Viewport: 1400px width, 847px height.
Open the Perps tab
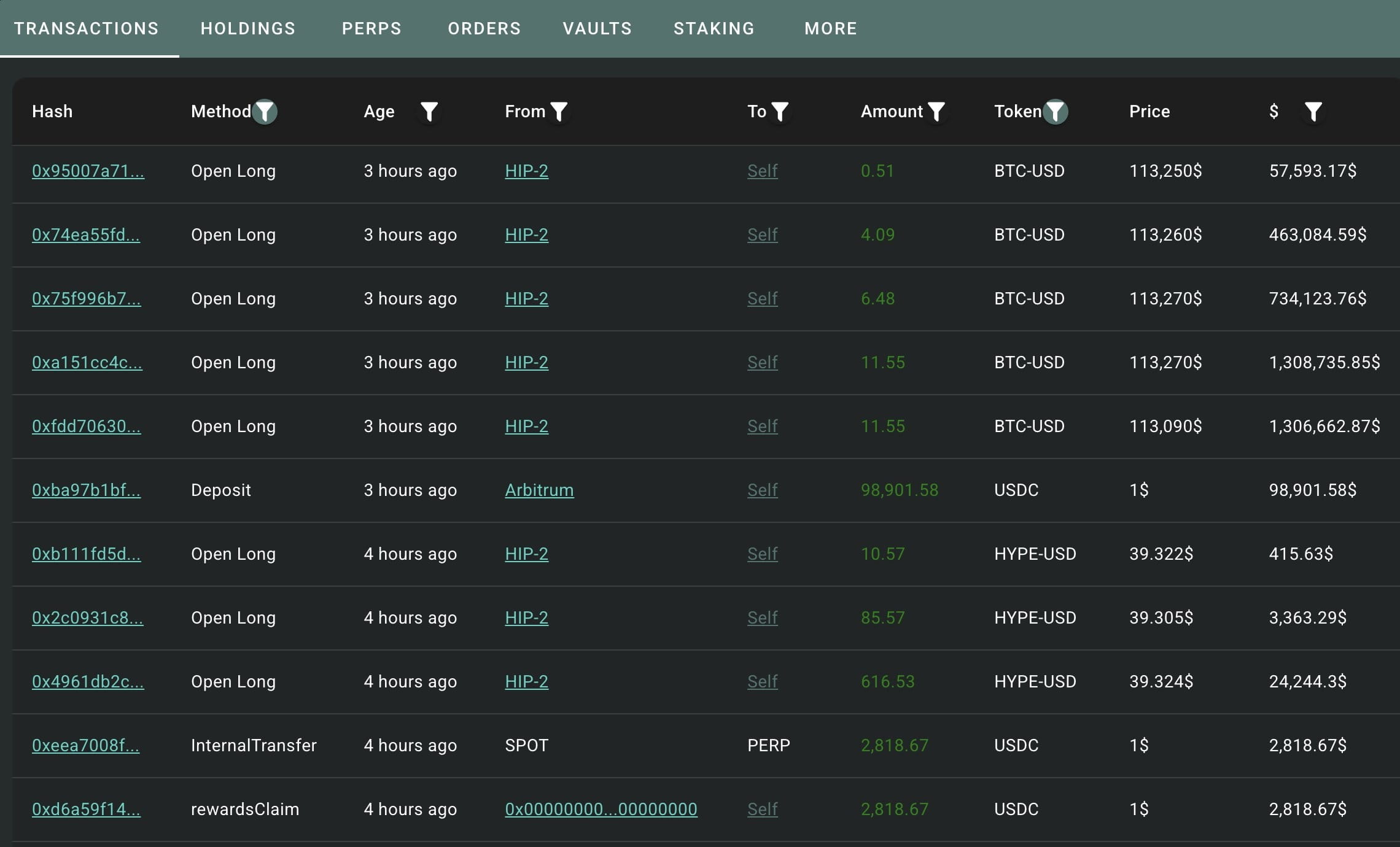tap(371, 29)
